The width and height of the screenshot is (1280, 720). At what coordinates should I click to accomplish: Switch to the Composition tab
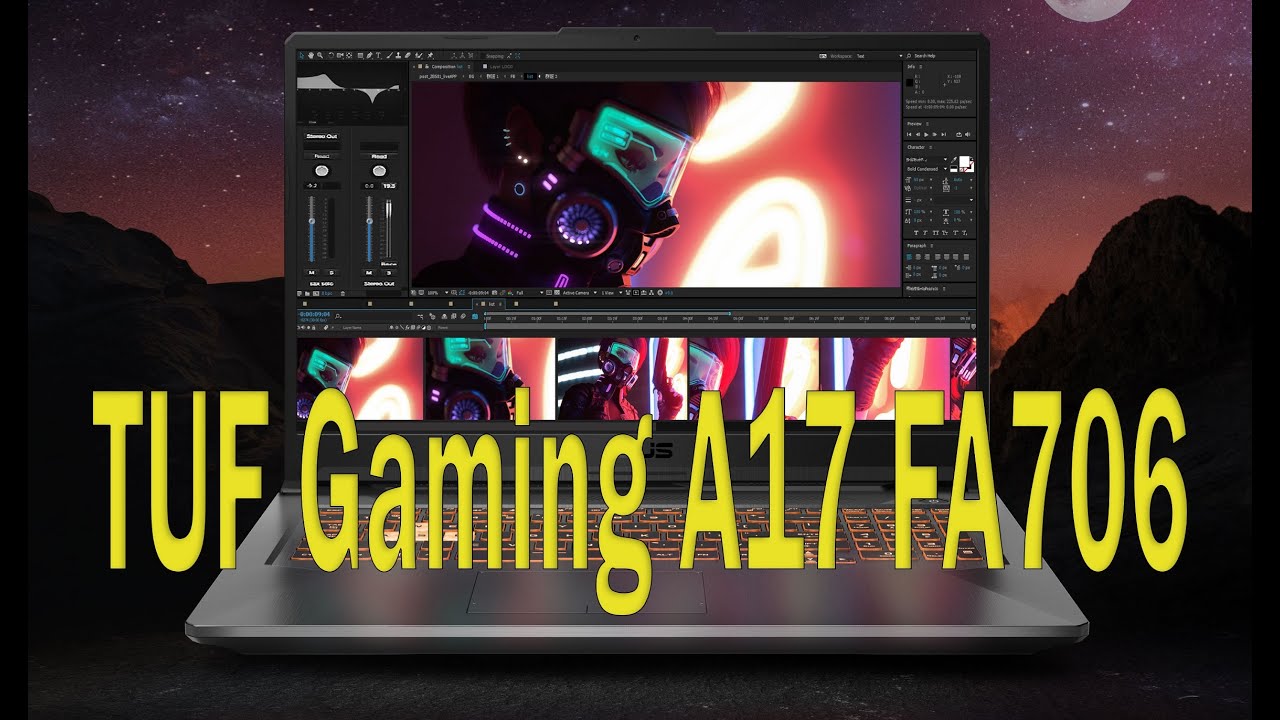(448, 66)
